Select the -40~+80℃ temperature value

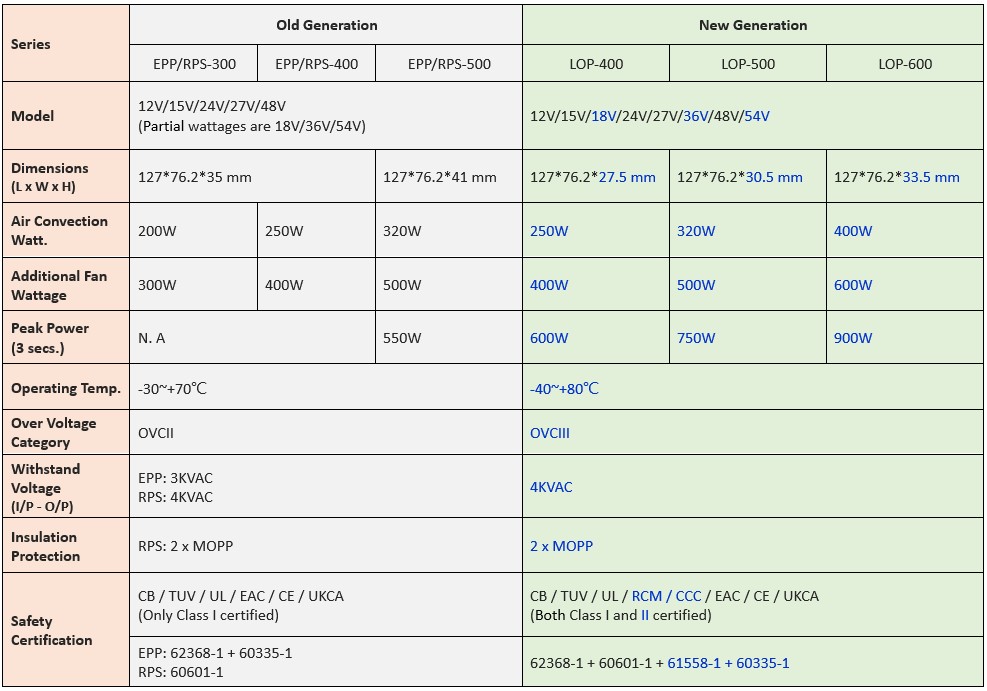pyautogui.click(x=564, y=388)
